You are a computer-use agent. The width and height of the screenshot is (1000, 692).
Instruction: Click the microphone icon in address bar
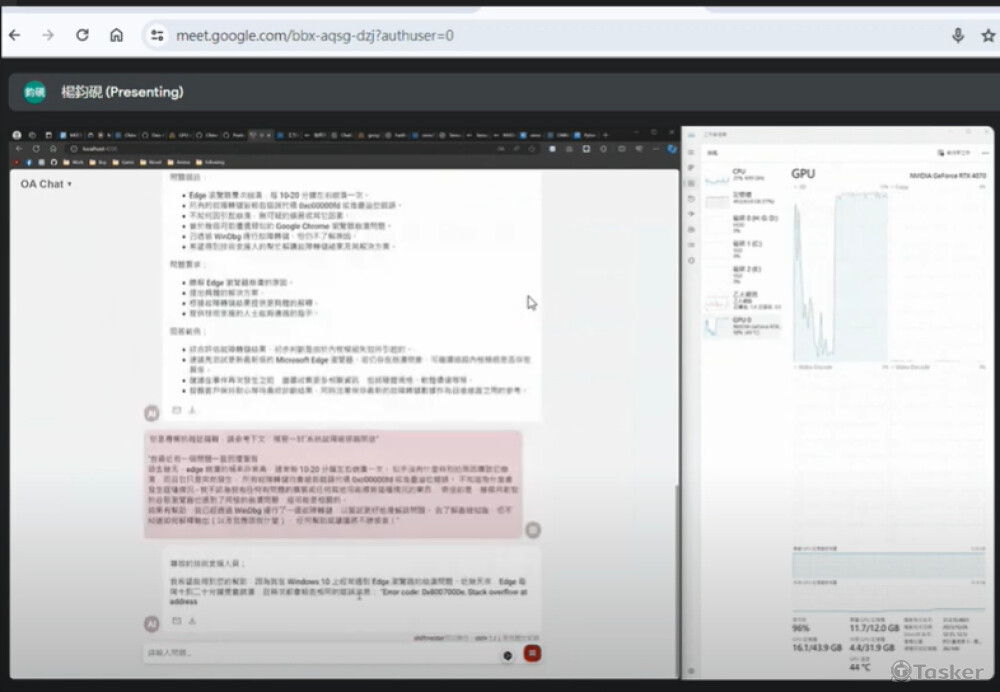click(957, 35)
